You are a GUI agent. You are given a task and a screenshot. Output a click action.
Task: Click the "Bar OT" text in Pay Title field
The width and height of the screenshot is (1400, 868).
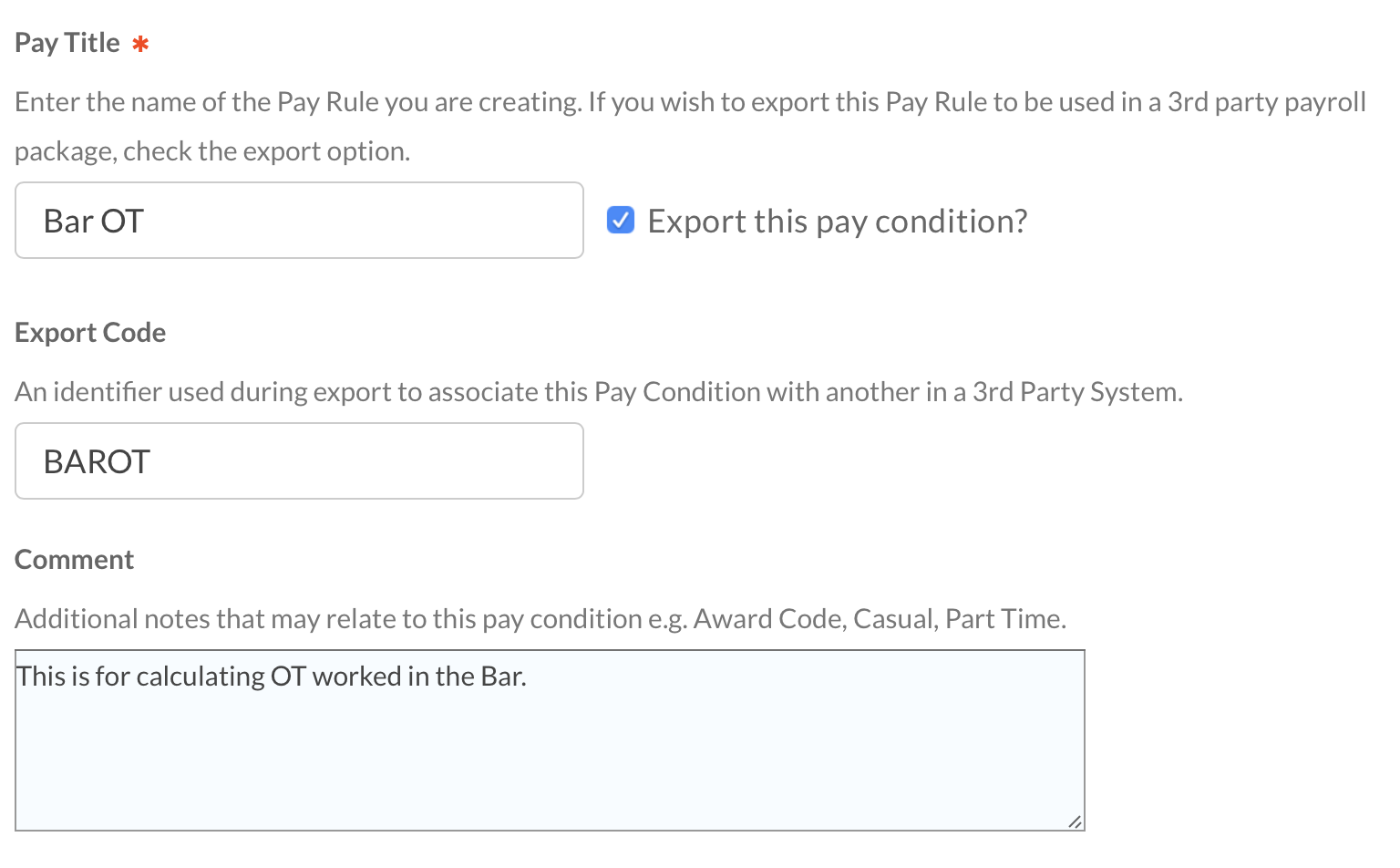pos(94,222)
